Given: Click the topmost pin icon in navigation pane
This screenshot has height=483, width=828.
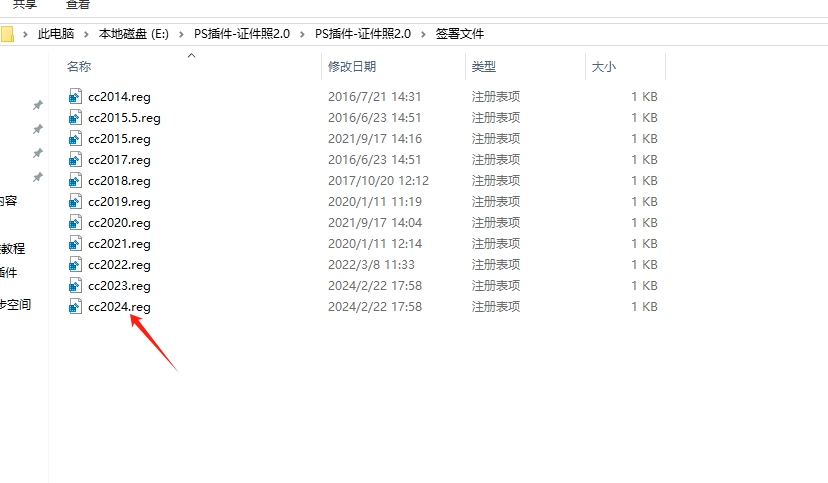Looking at the screenshot, I should pyautogui.click(x=38, y=105).
